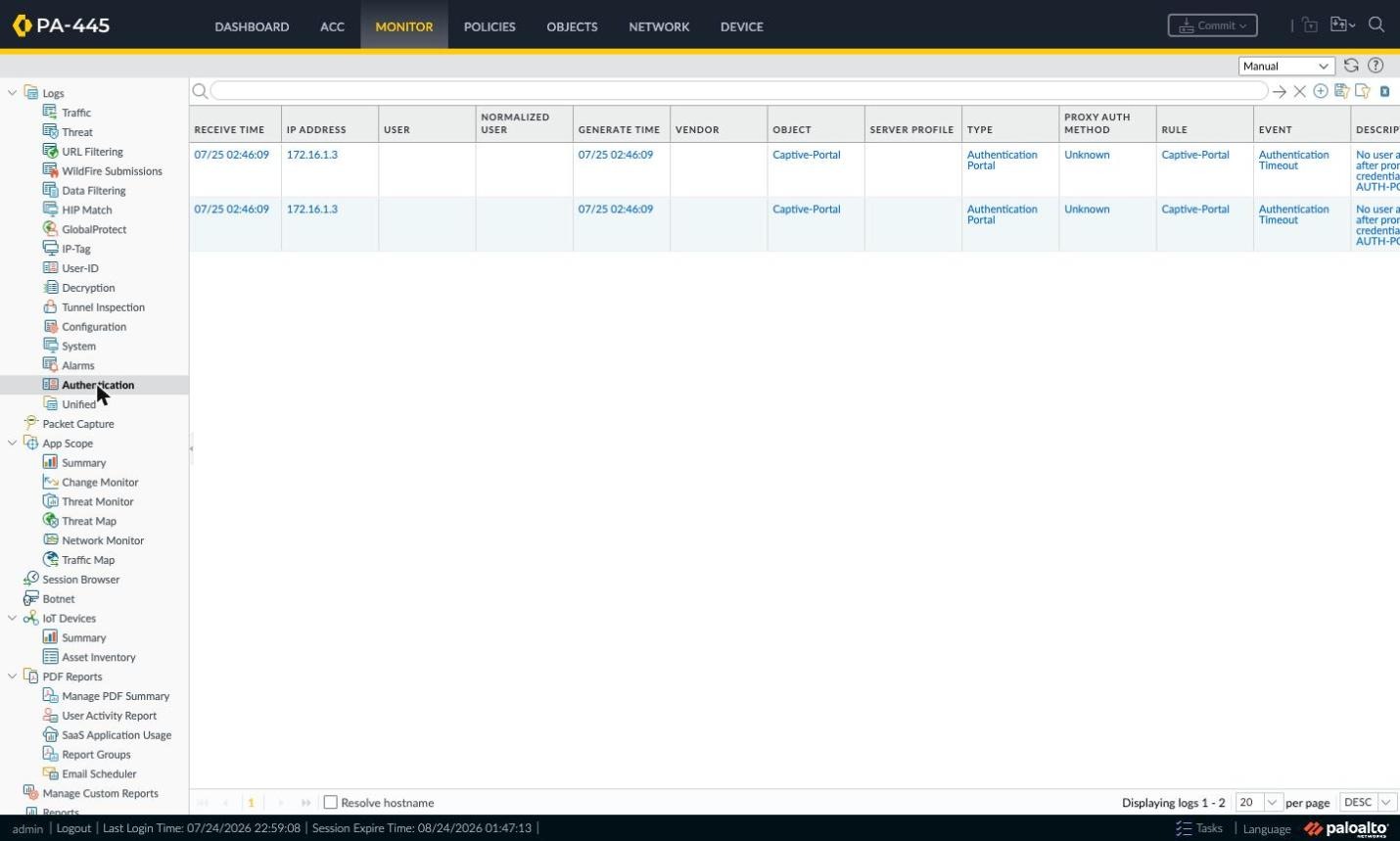1400x841 pixels.
Task: Open System logs
Action: click(x=78, y=347)
